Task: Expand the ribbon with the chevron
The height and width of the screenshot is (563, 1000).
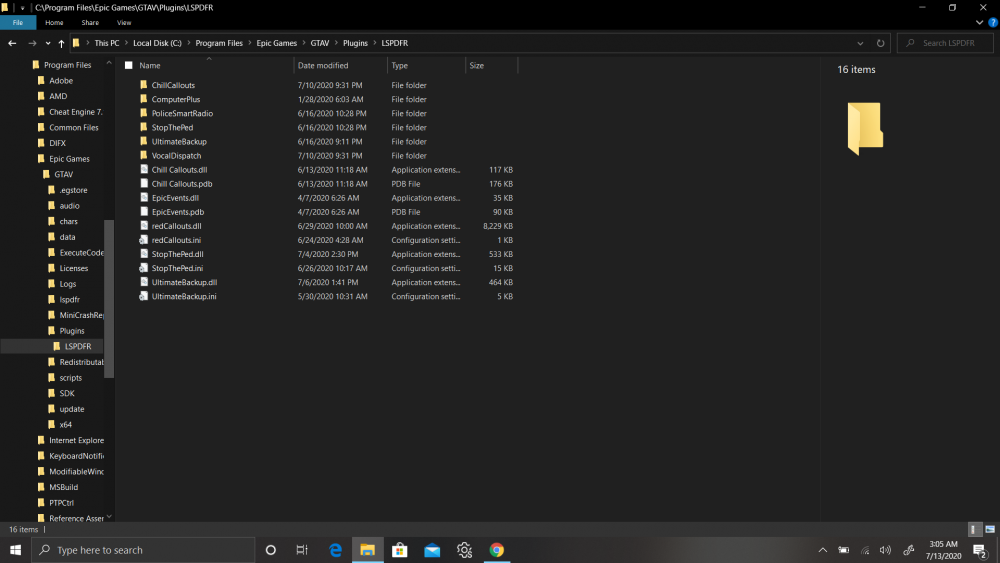Action: point(979,22)
